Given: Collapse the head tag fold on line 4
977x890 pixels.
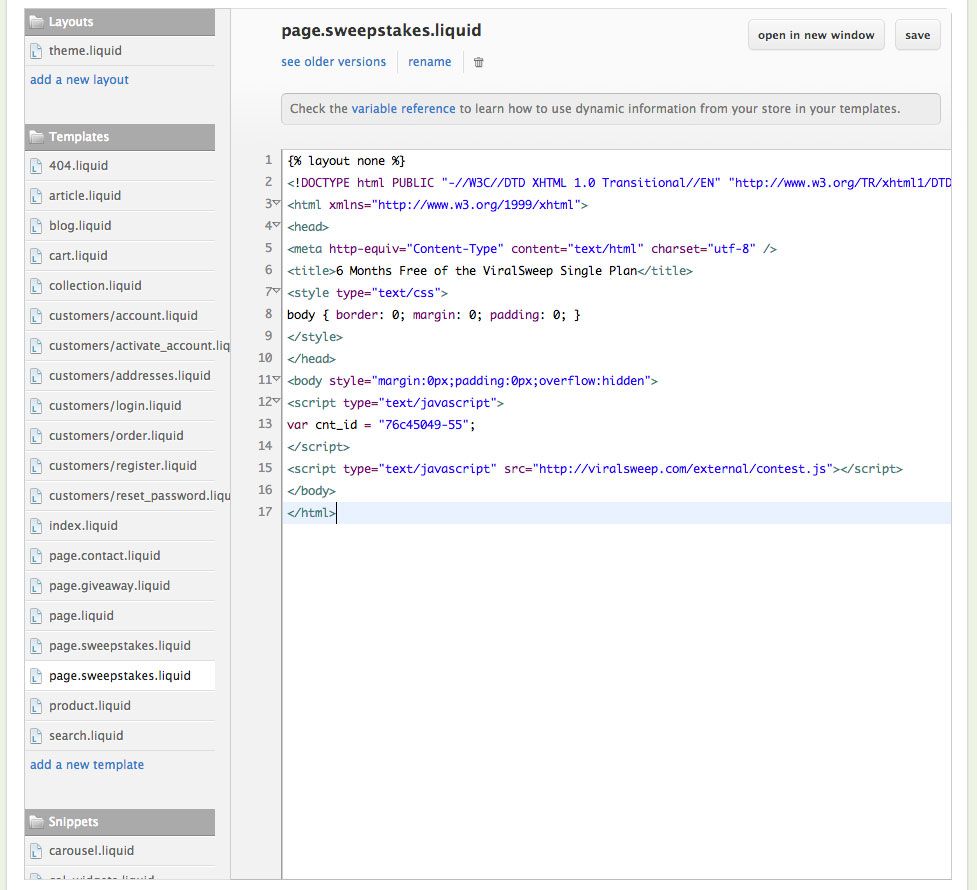Looking at the screenshot, I should pos(277,226).
